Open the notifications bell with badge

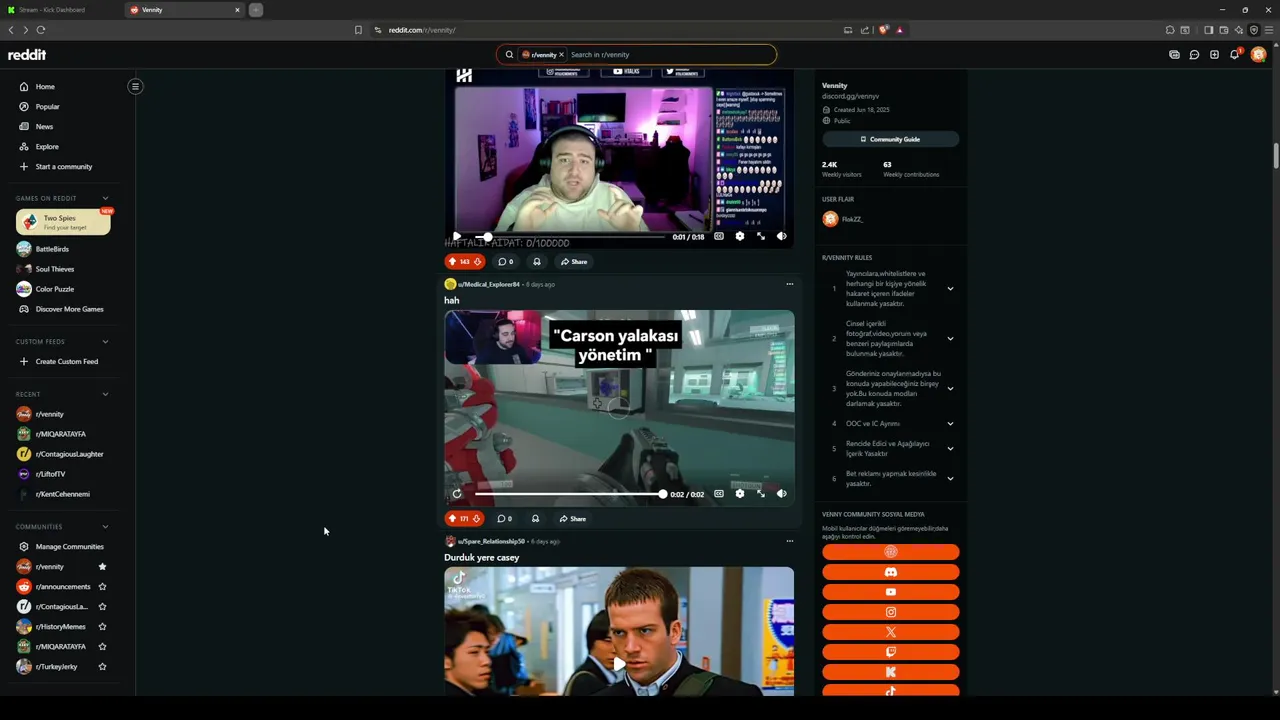(1235, 54)
